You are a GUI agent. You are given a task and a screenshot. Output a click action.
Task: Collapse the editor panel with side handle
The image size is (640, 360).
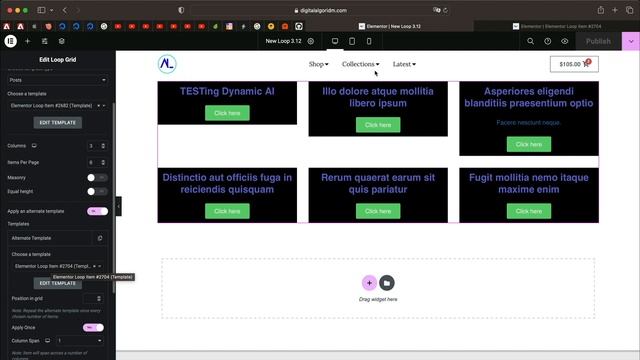tap(118, 206)
